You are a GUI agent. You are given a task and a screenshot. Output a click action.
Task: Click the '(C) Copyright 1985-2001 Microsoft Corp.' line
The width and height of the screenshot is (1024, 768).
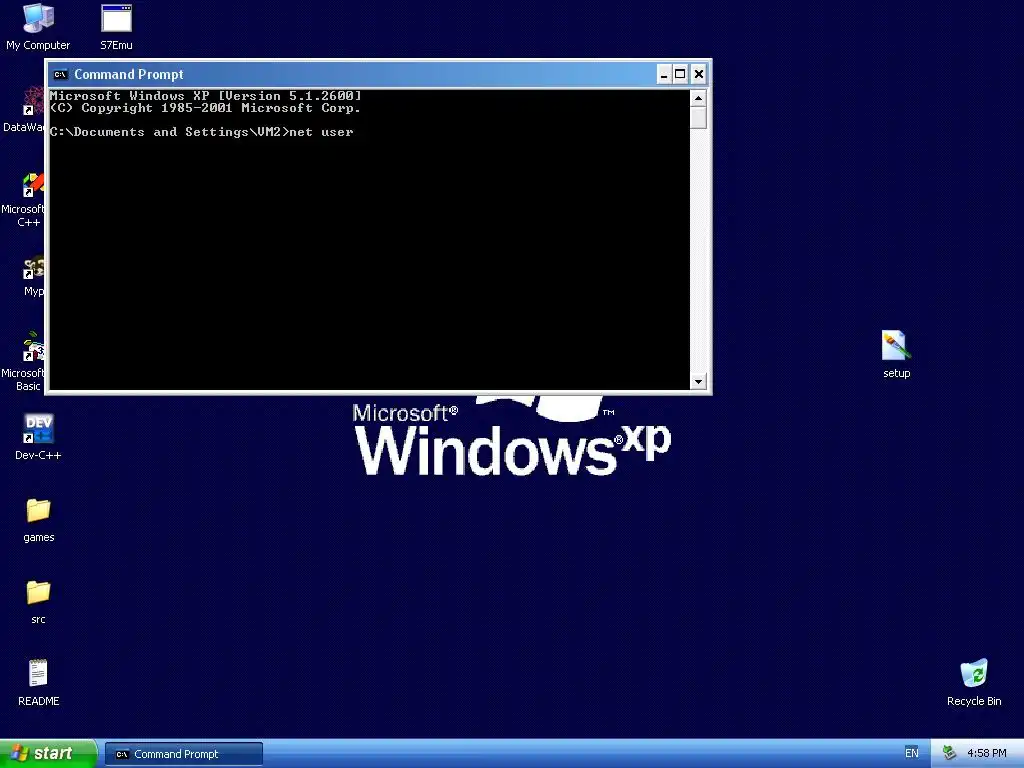click(206, 108)
